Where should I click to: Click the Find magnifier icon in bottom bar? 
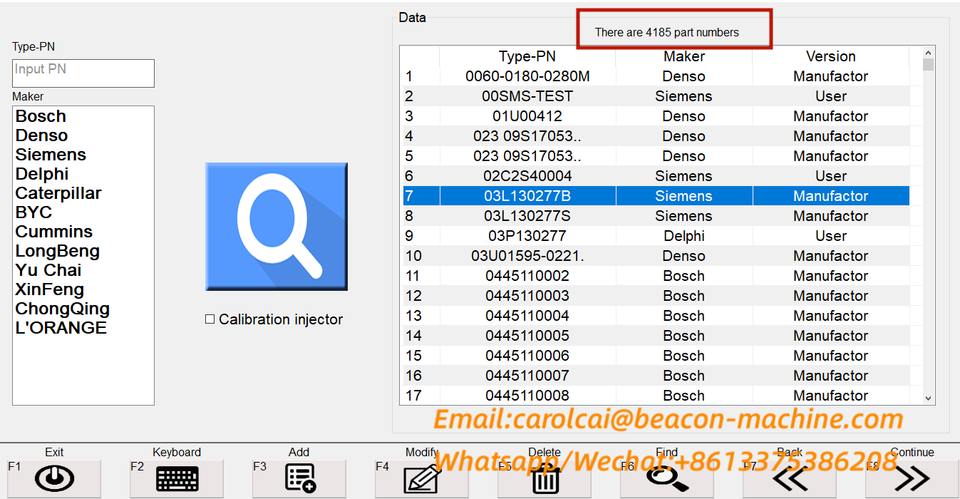(x=667, y=478)
